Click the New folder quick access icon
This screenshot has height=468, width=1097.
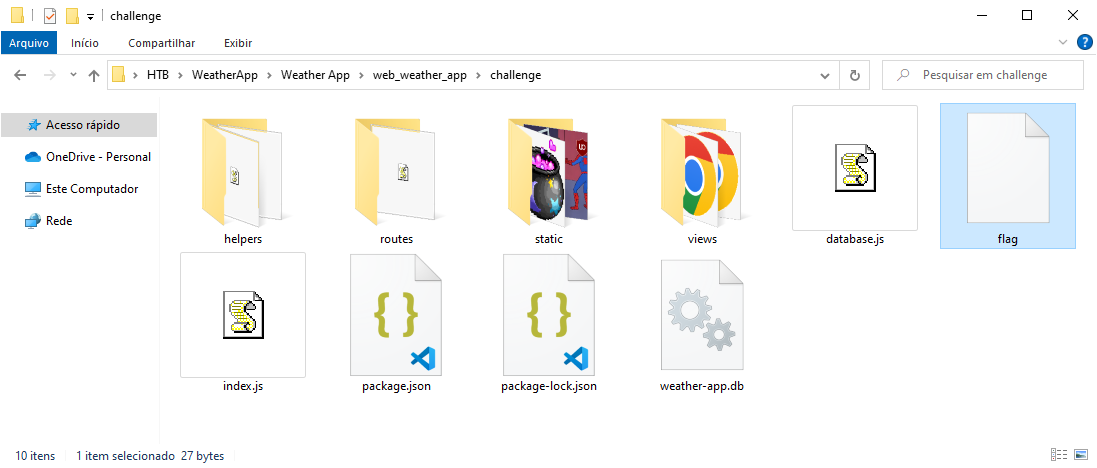click(x=72, y=15)
